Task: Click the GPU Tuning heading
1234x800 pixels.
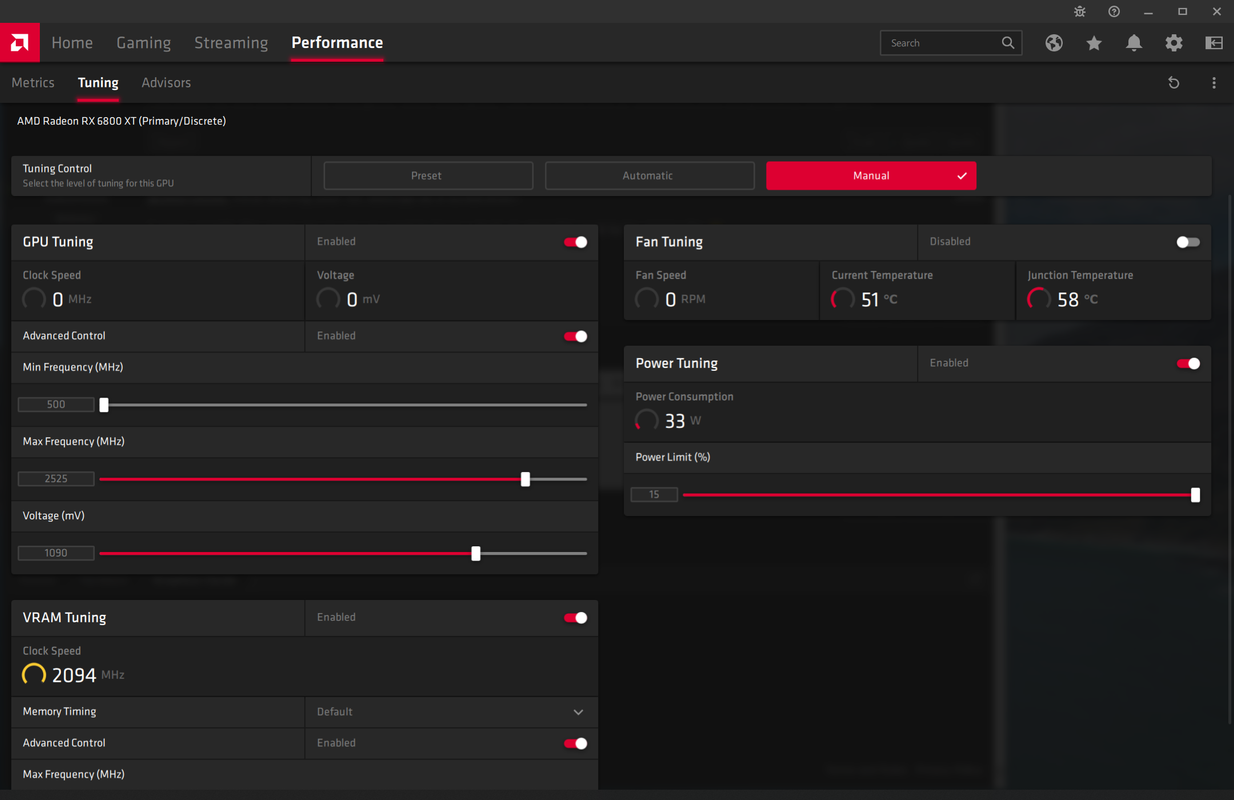Action: [58, 242]
